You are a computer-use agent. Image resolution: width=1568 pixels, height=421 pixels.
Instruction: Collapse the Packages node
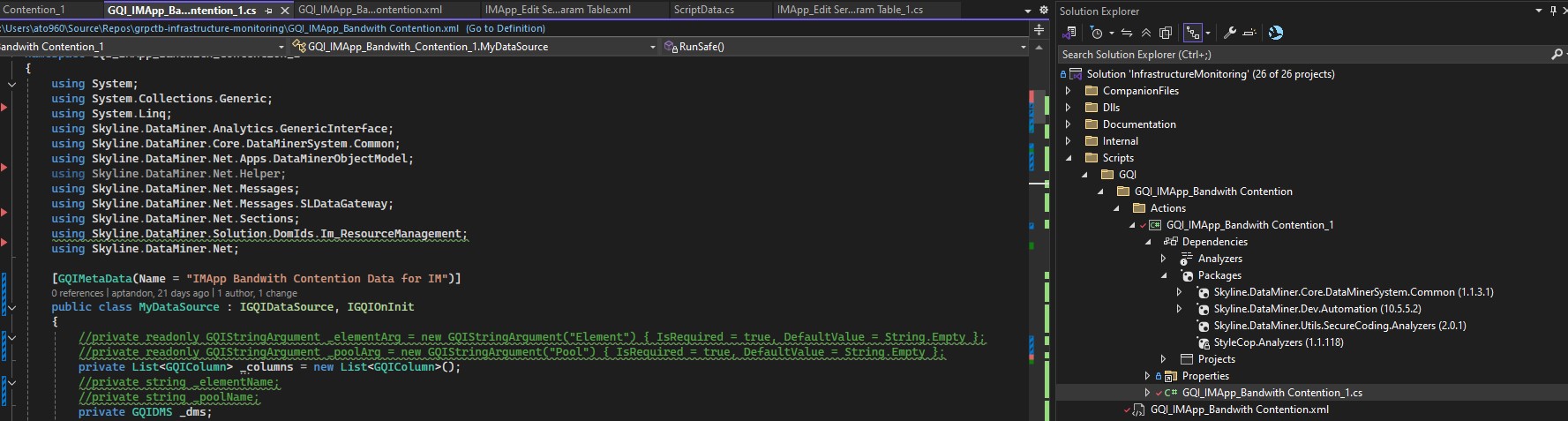[1164, 275]
